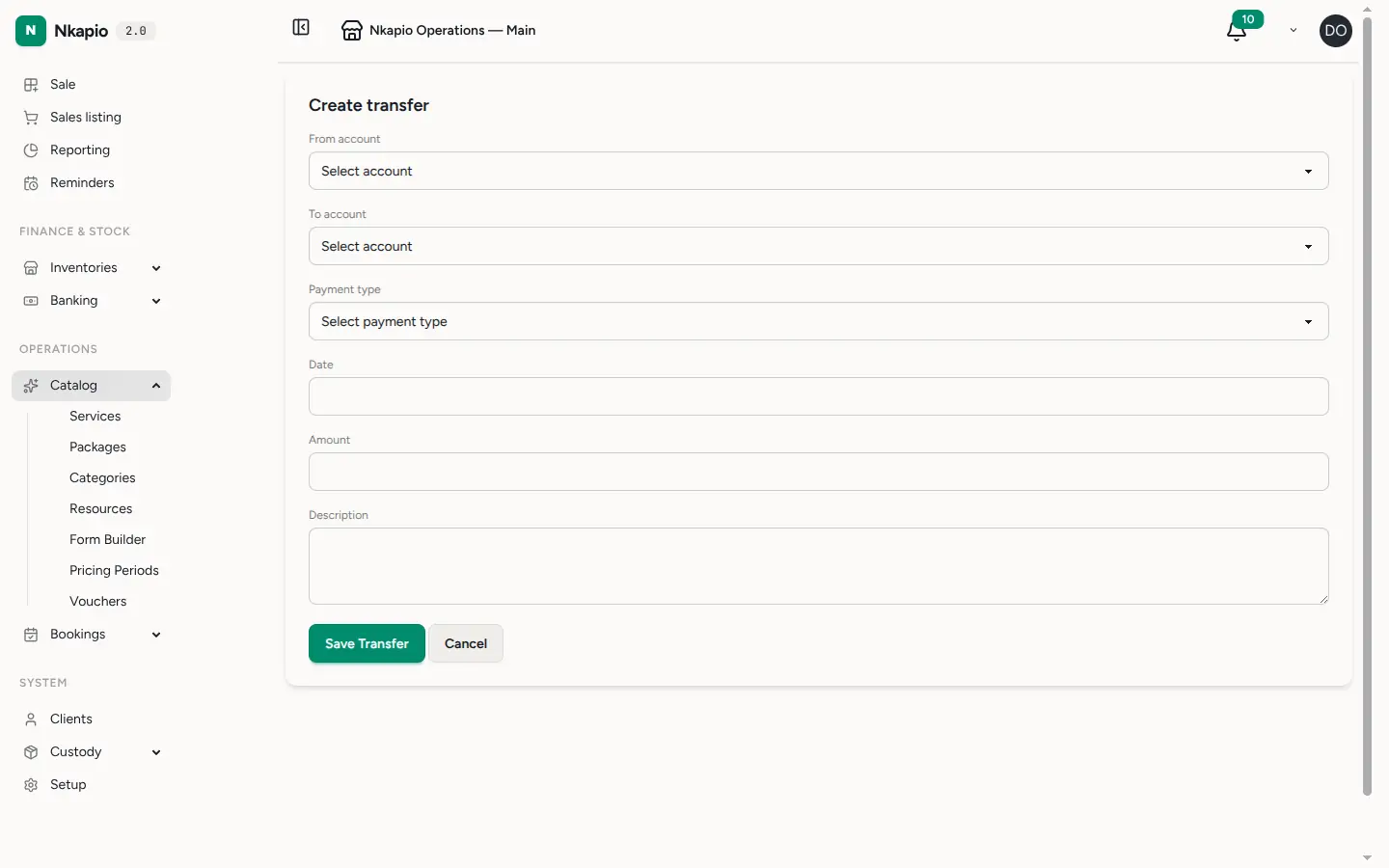The width and height of the screenshot is (1389, 868).
Task: Click the Custody box icon
Action: (x=31, y=752)
